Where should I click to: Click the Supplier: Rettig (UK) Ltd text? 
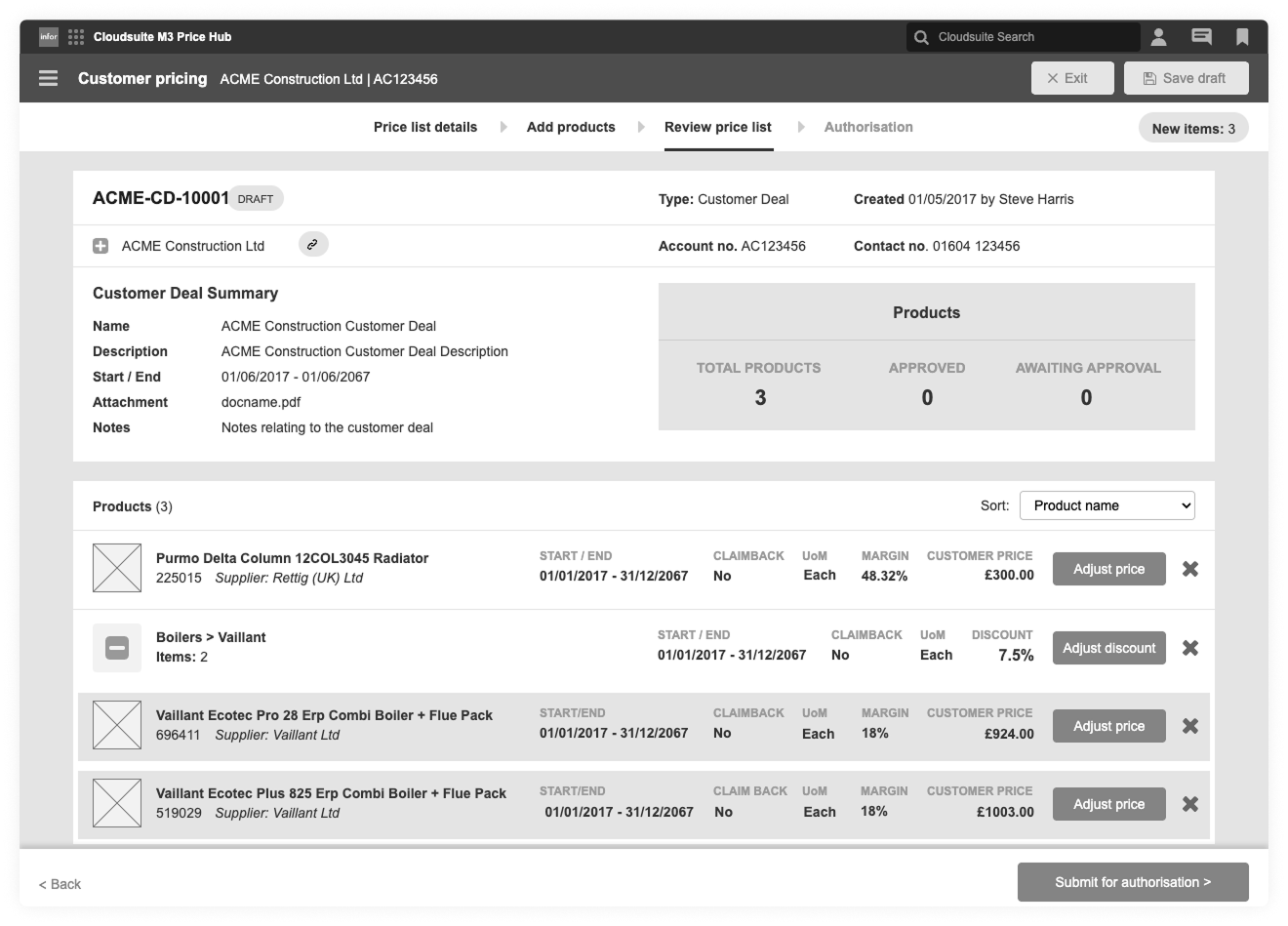(x=289, y=578)
